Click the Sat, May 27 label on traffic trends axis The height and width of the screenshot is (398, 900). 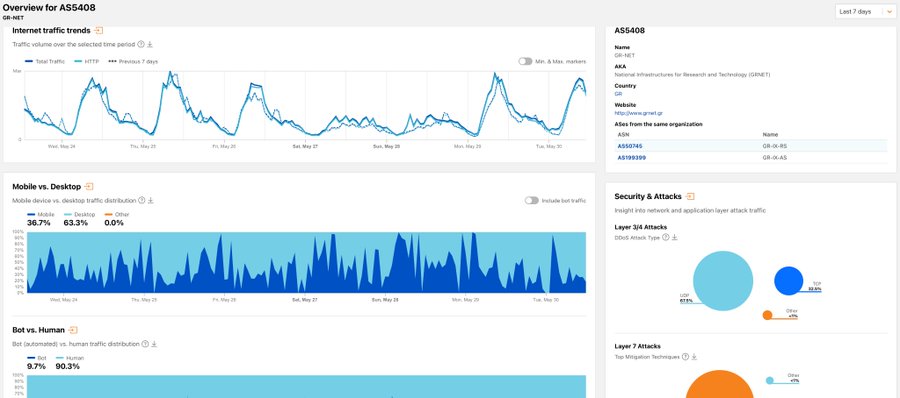point(305,146)
